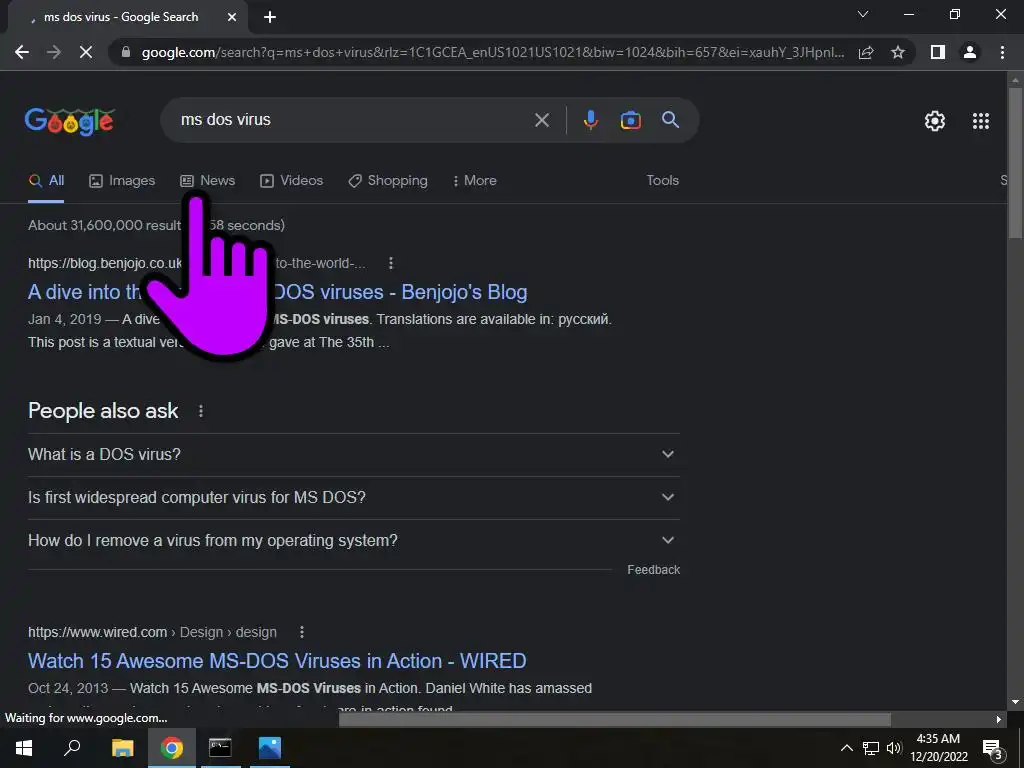Open the site lock information icon
1024x768 pixels.
click(x=126, y=52)
